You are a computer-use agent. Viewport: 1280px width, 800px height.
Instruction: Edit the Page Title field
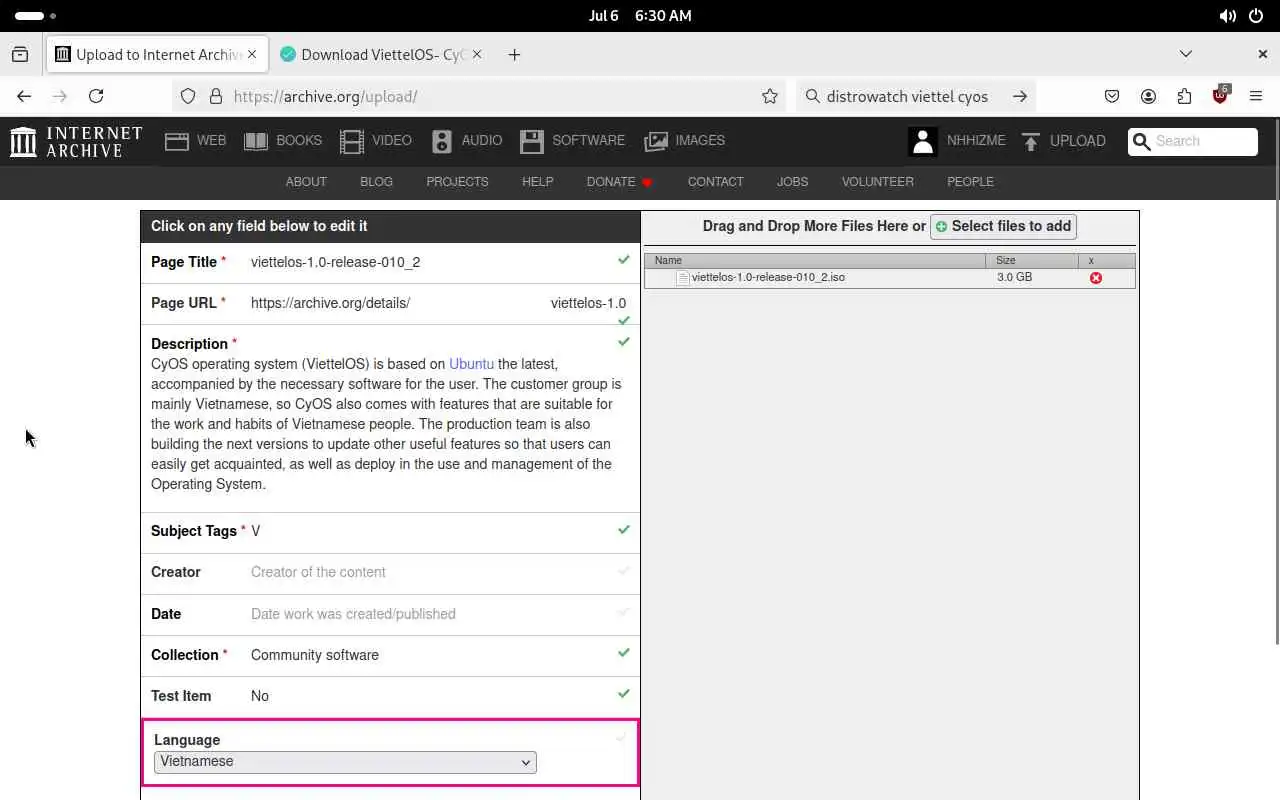coord(390,262)
